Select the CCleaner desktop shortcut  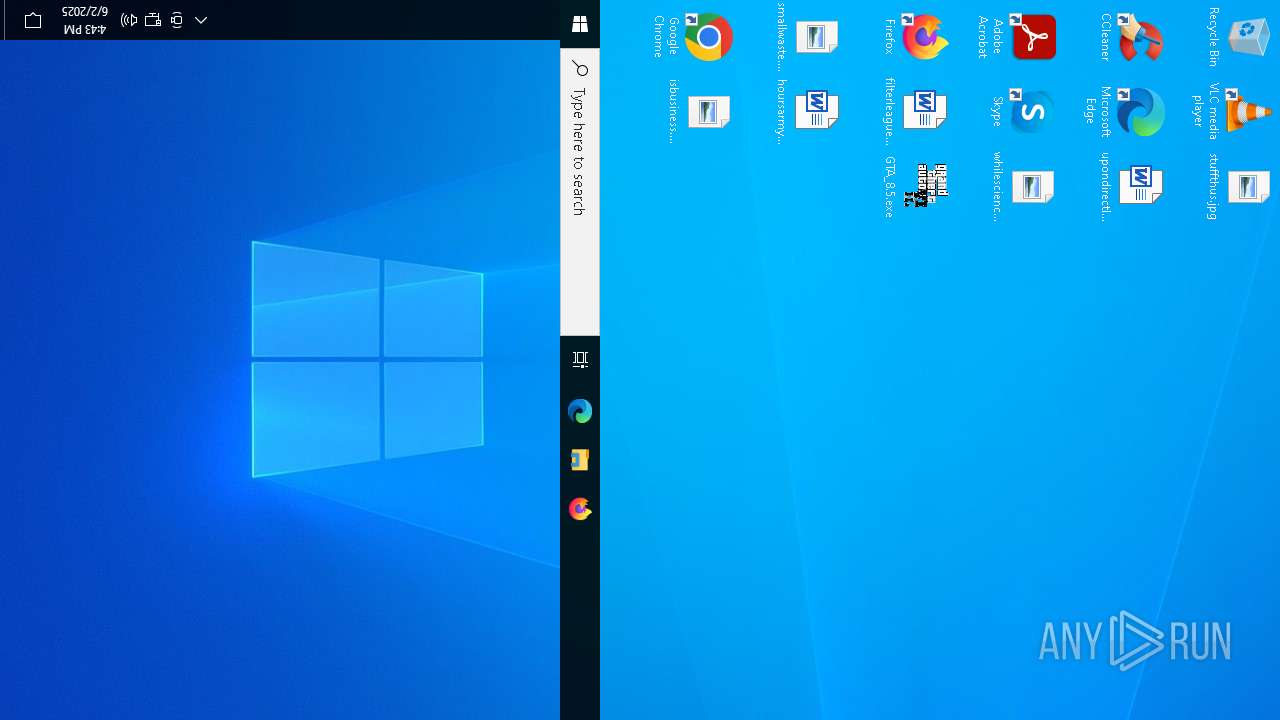pyautogui.click(x=1131, y=37)
